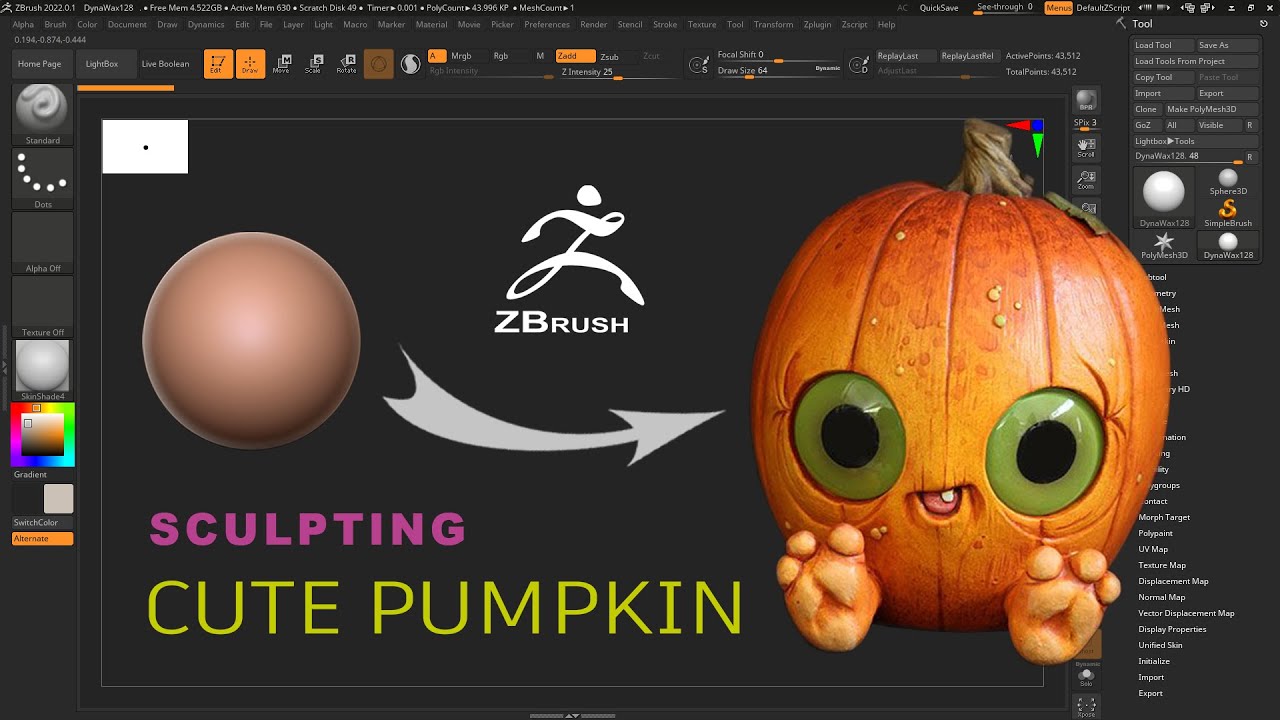Open the Texture Off slot
The width and height of the screenshot is (1280, 720).
coord(42,307)
